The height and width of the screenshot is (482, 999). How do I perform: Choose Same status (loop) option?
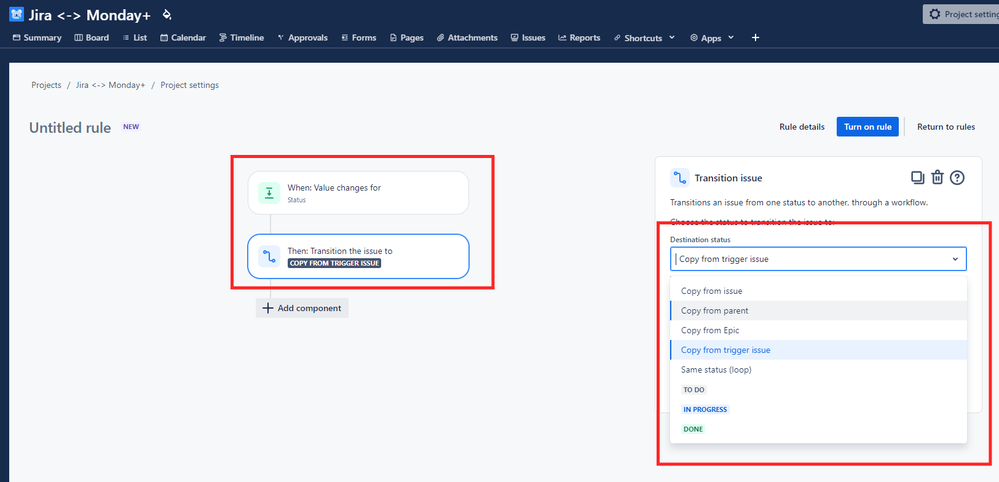point(818,369)
